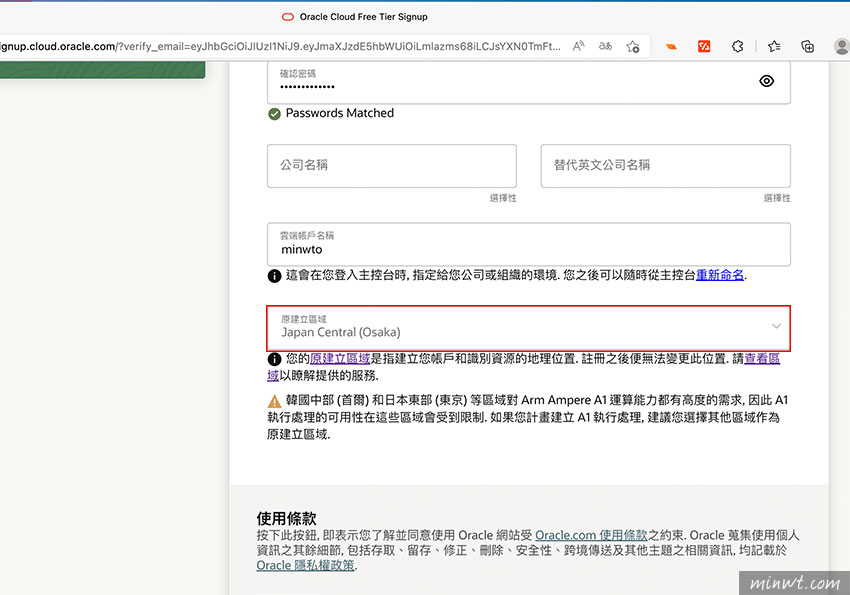Screen dimensions: 850x595
Task: Open the Collections icon
Action: click(807, 47)
